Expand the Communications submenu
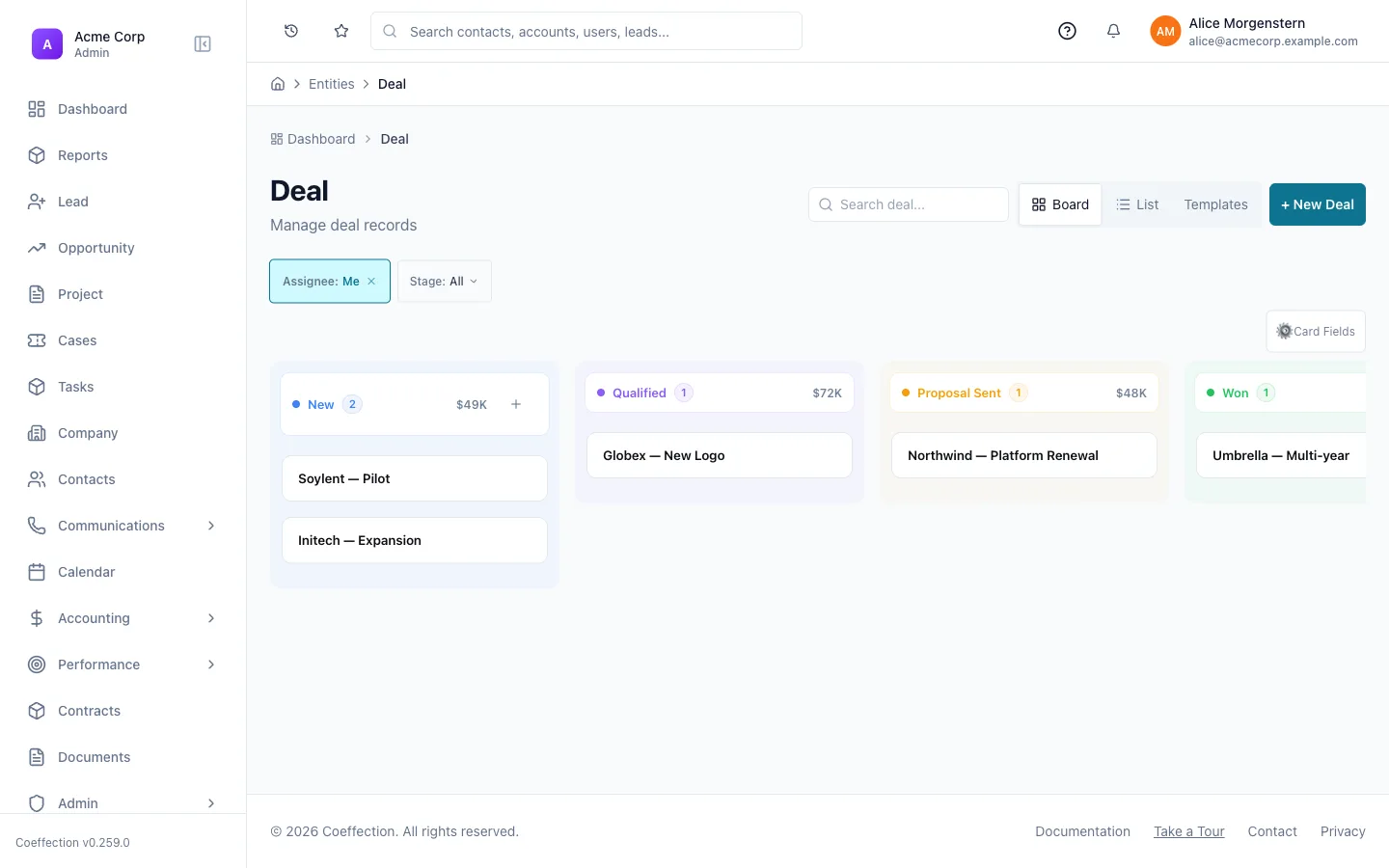Viewport: 1389px width, 868px height. click(211, 526)
